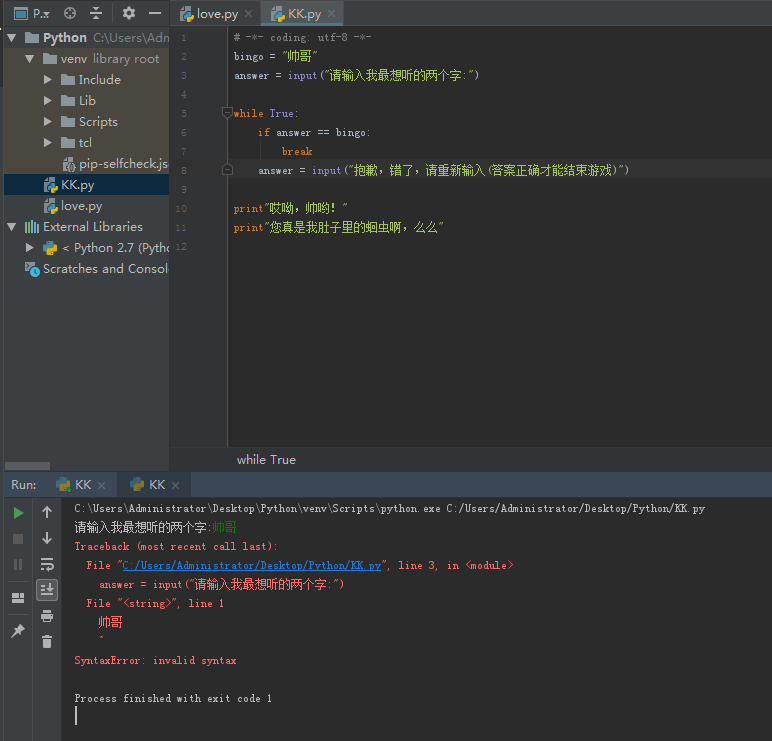Toggle soft-wrap in run console
The height and width of the screenshot is (741, 772).
coord(47,564)
